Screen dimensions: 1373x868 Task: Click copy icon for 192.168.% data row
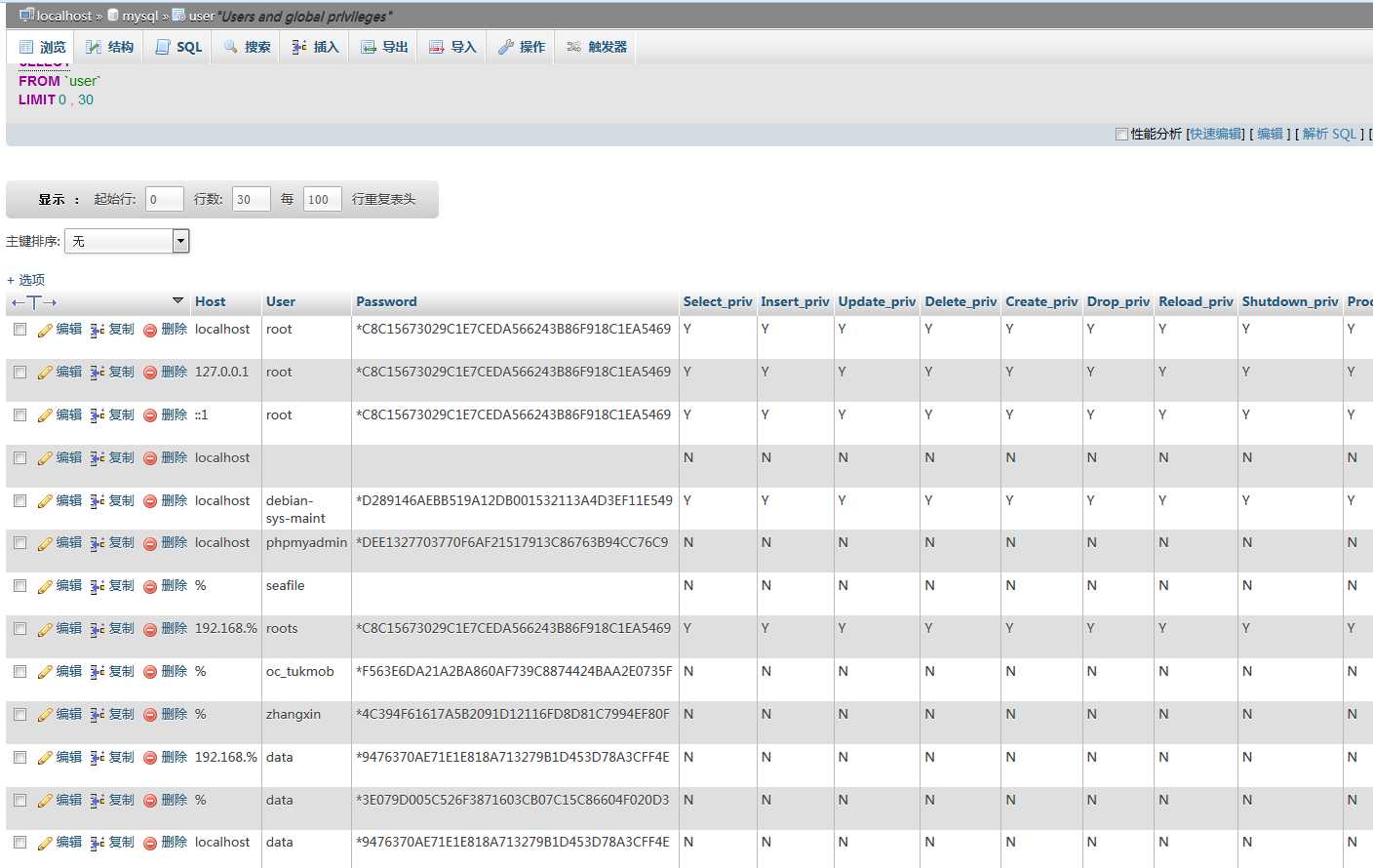pyautogui.click(x=98, y=758)
